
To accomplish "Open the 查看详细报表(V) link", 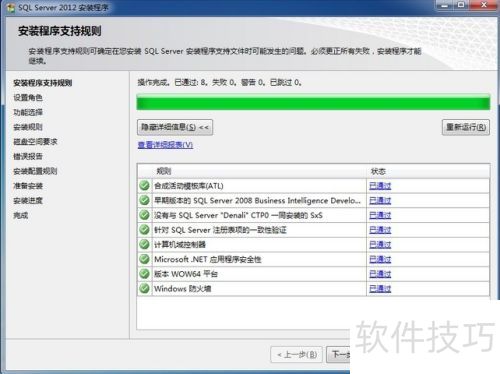I will 165,145.
